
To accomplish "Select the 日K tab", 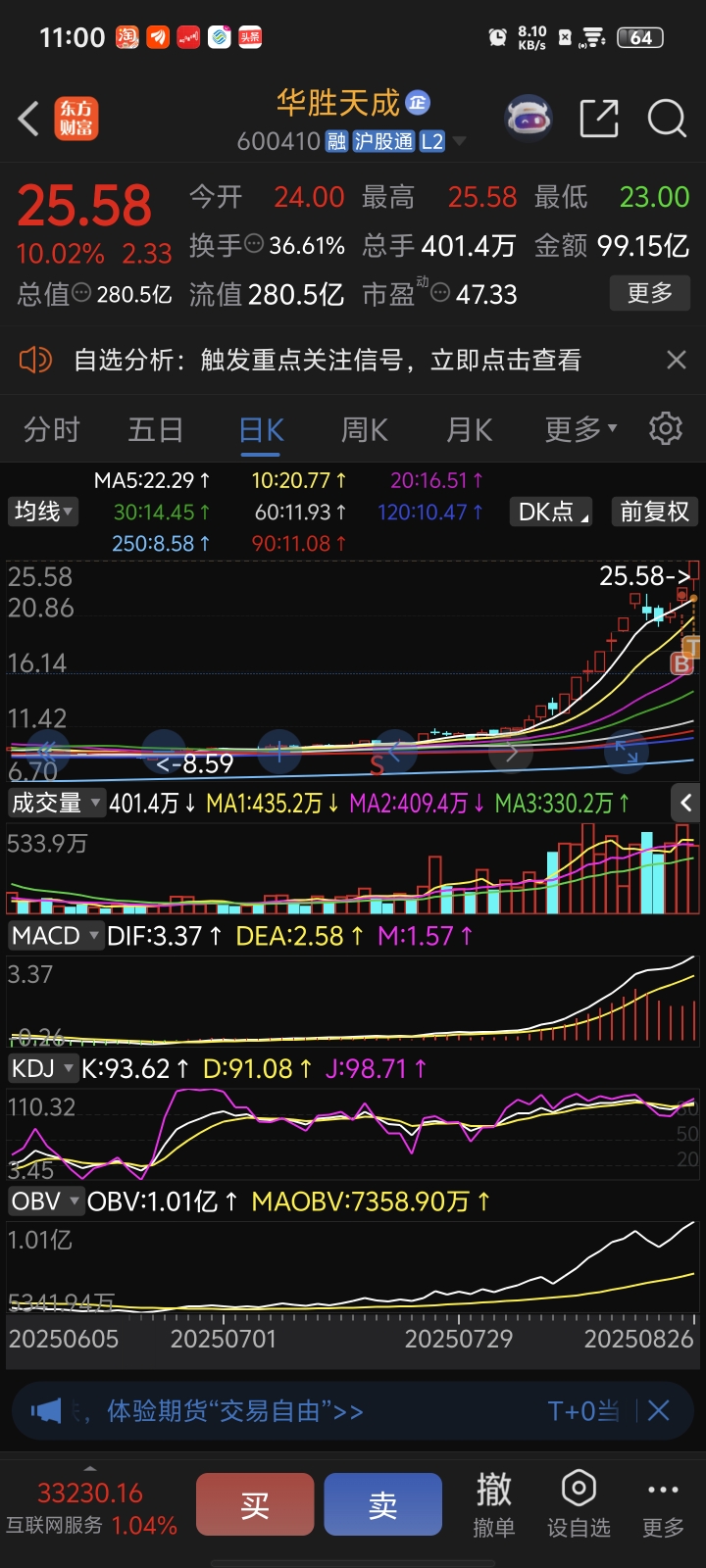I will 262,430.
